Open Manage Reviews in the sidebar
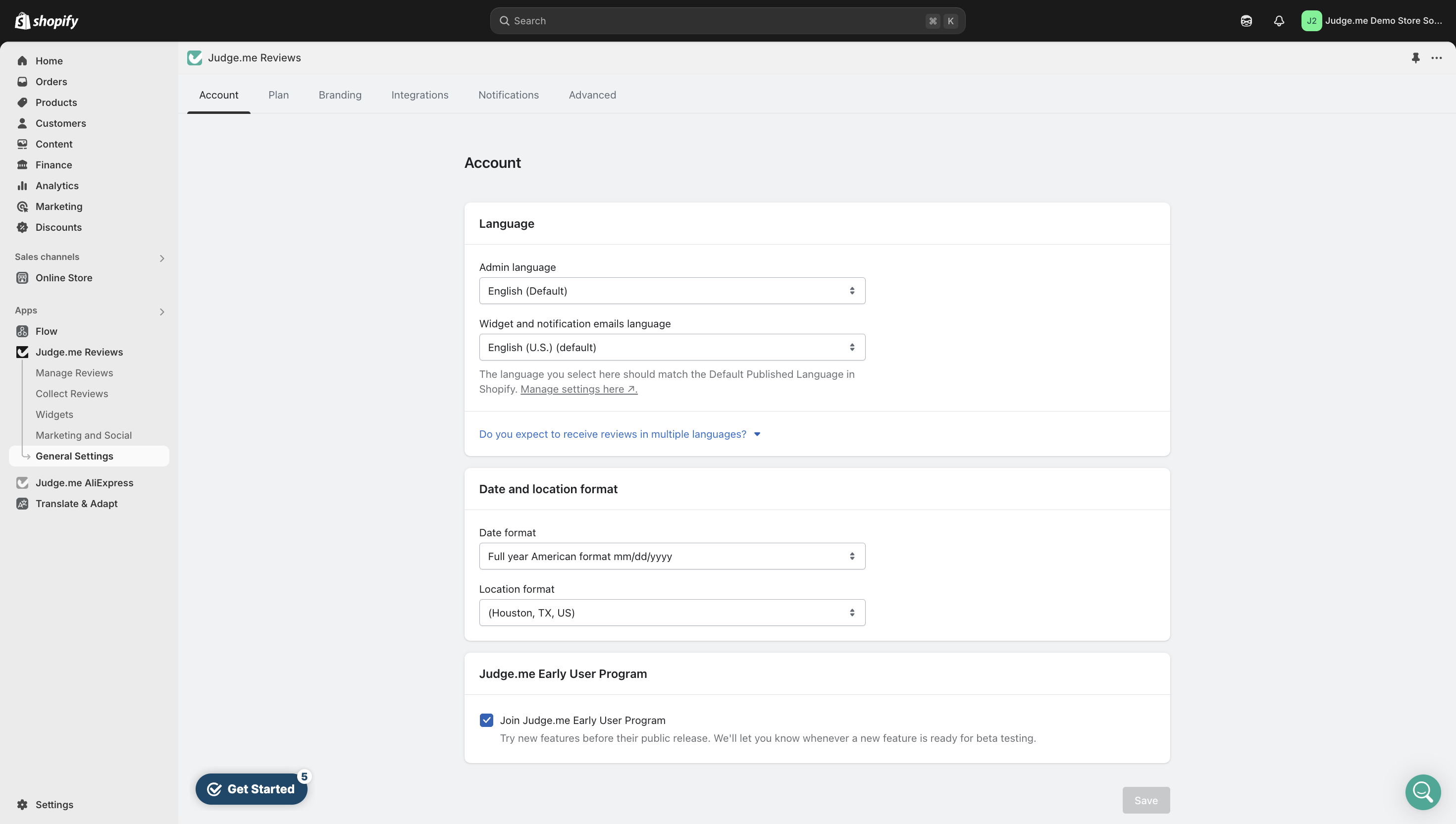 point(74,373)
